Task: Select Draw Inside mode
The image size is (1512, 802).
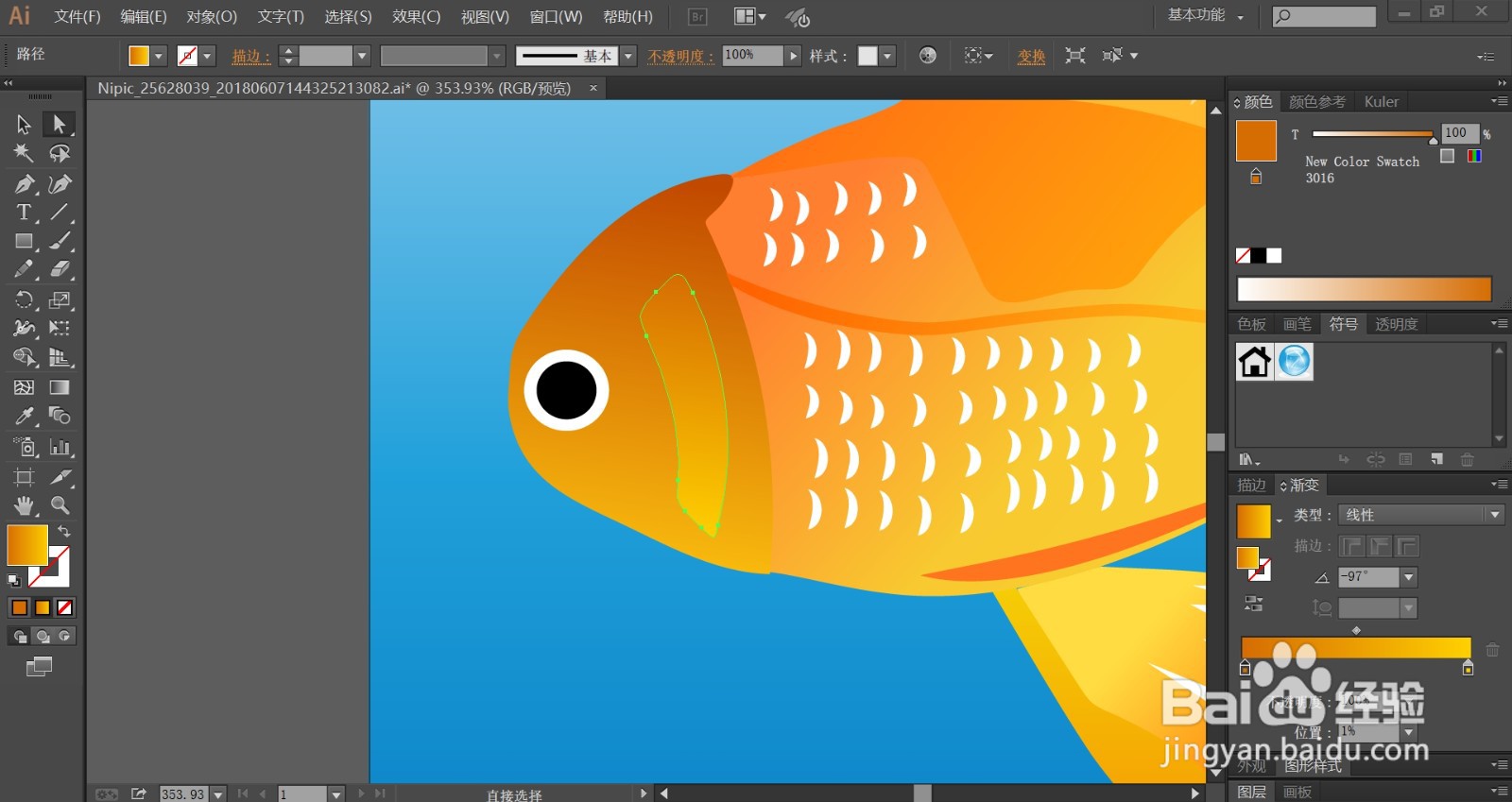Action: click(64, 636)
